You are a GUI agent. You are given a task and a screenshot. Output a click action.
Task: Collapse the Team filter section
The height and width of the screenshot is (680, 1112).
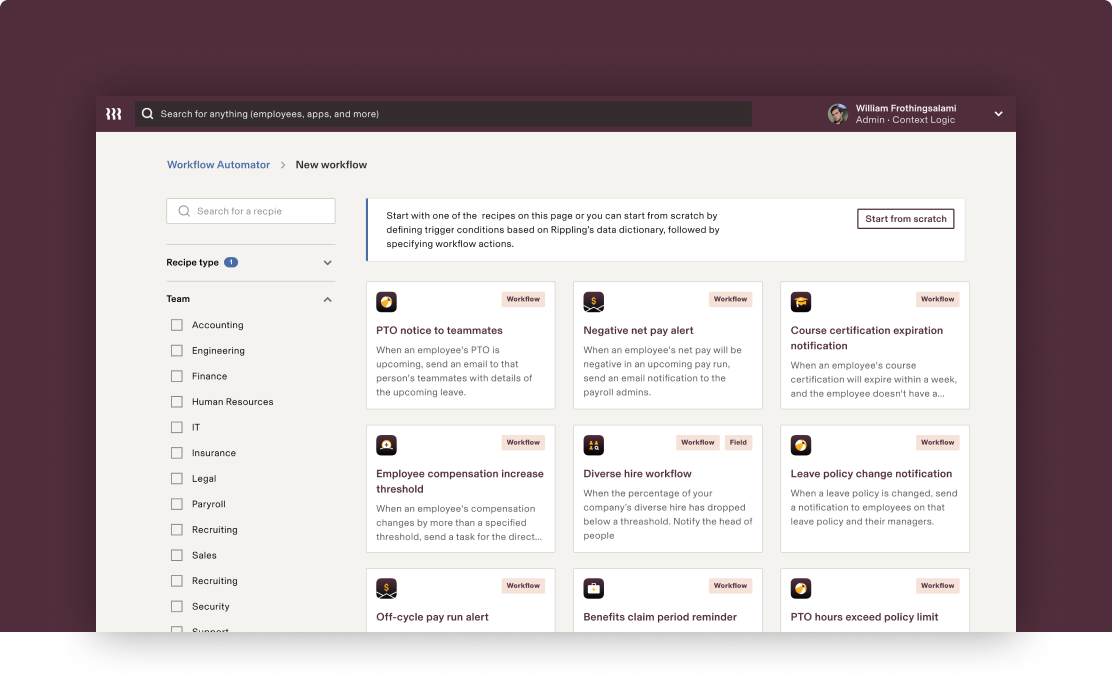click(x=327, y=298)
